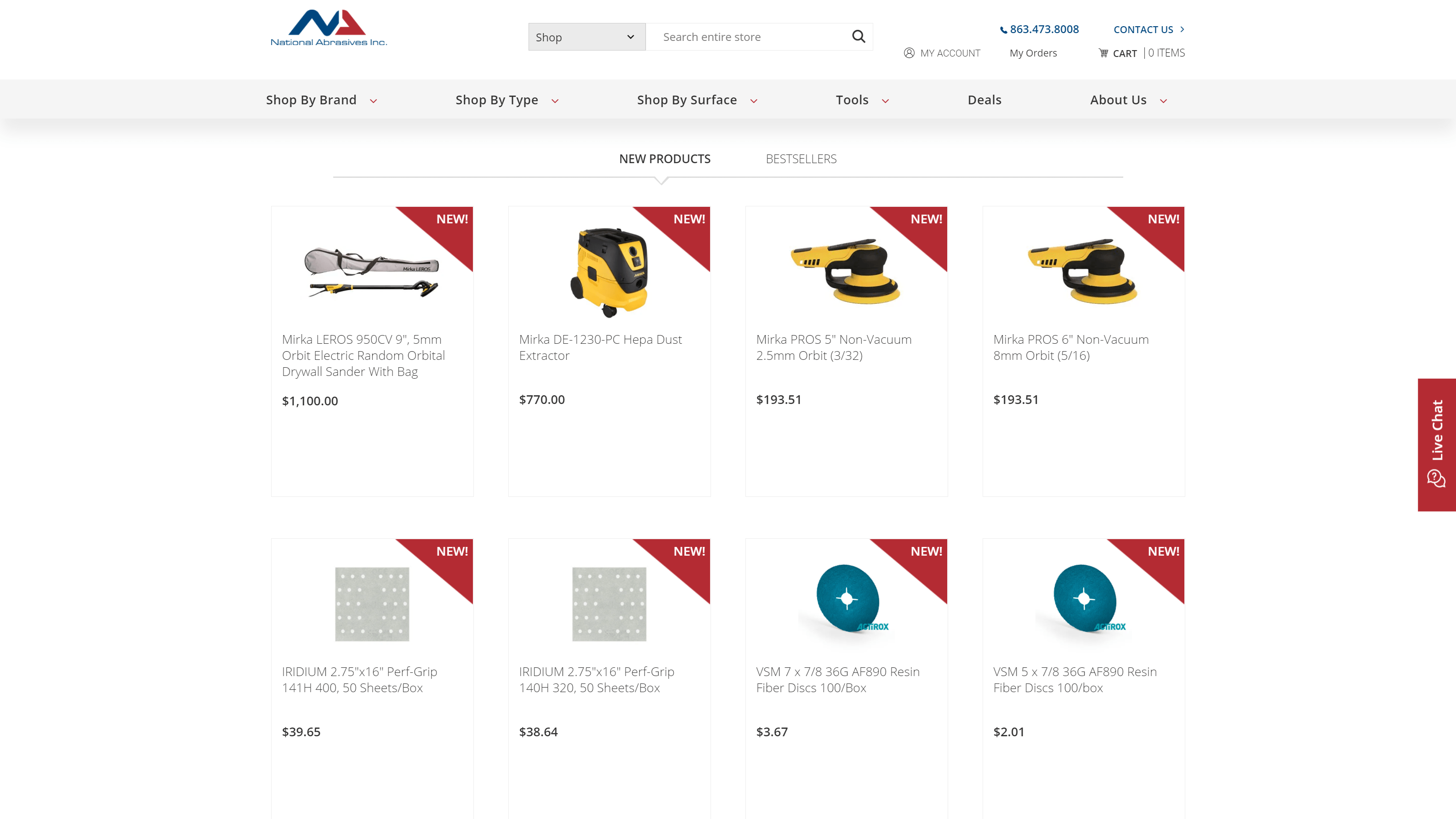Click the National Abrasives Inc. logo
Screen dimensions: 1456x819
[x=329, y=28]
